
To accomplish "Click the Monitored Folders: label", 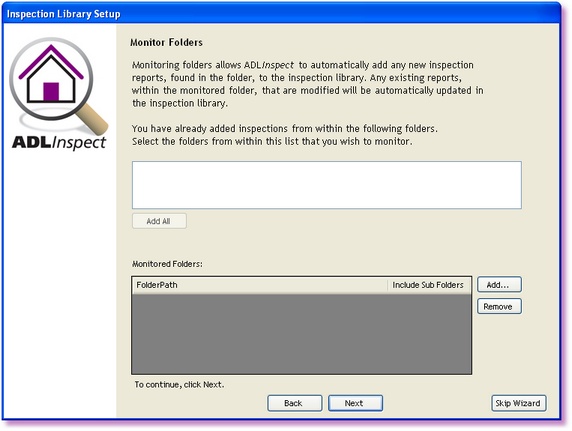I will (167, 263).
